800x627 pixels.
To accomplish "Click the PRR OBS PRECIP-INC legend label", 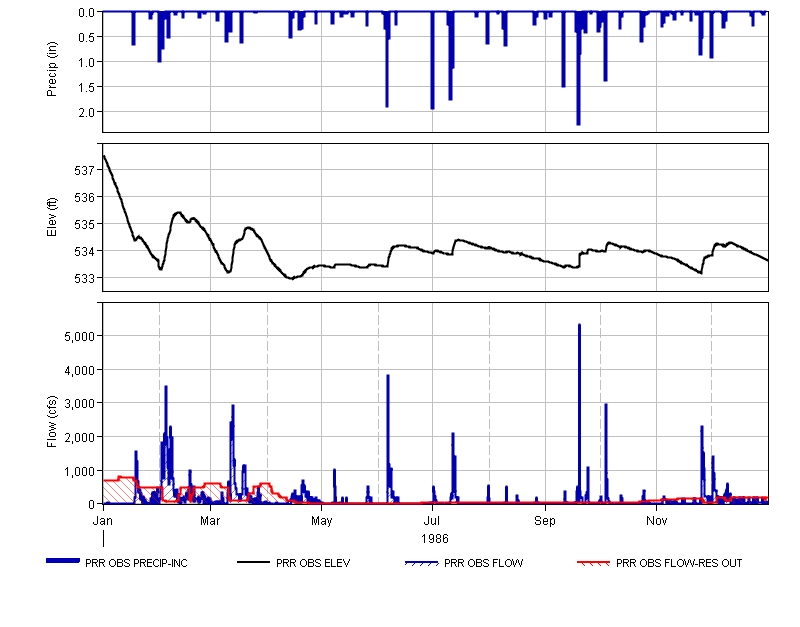I will point(136,563).
